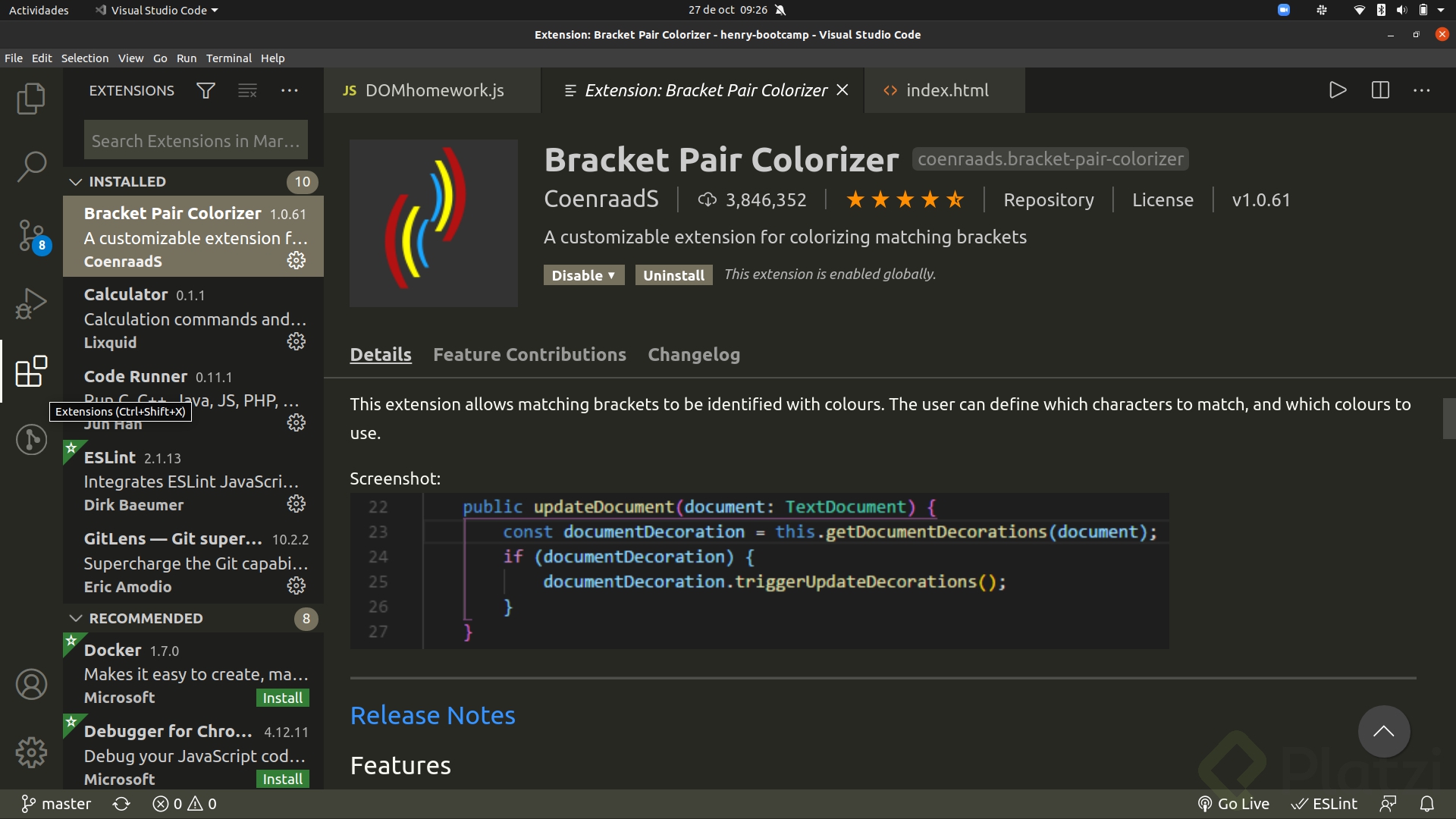The image size is (1456, 819).
Task: Open Extensions panel more actions menu
Action: tap(290, 91)
